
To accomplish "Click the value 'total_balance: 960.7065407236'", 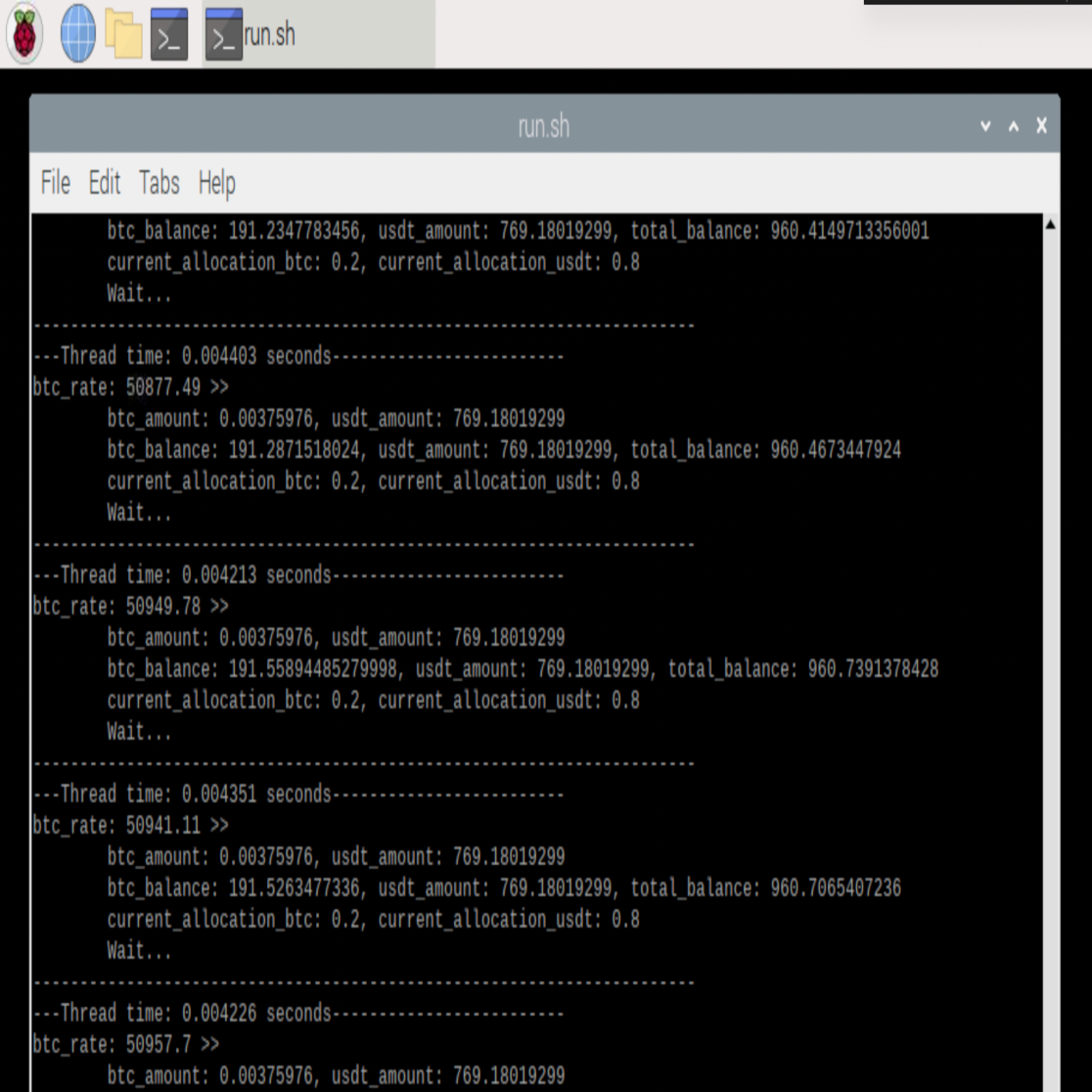I will tap(766, 887).
